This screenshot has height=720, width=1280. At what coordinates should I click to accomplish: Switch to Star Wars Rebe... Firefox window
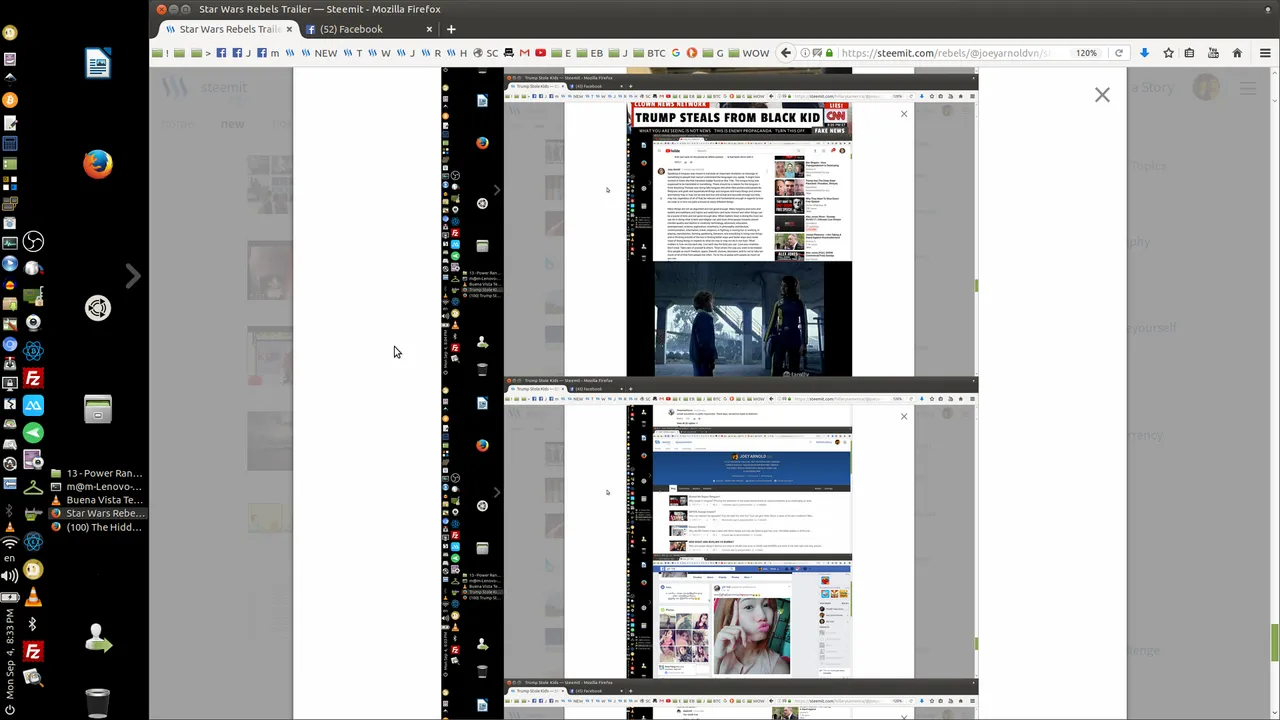96,513
